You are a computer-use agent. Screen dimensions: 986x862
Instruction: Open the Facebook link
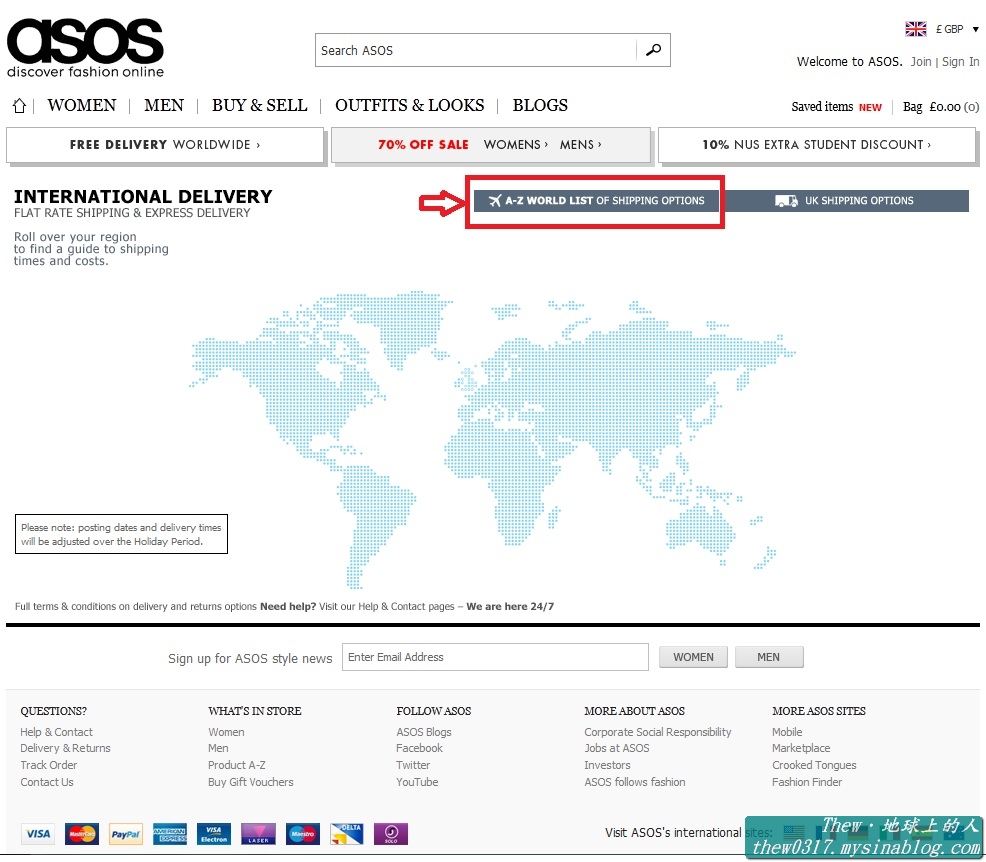419,748
